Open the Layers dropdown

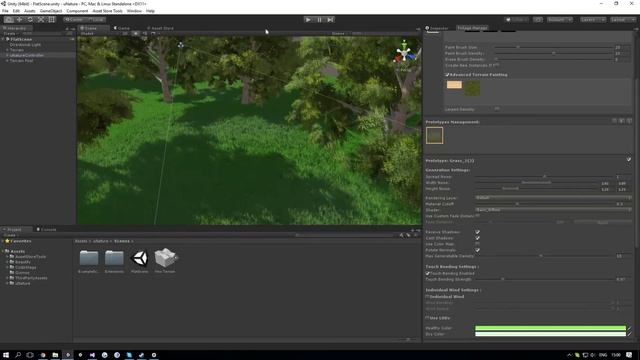click(x=593, y=20)
